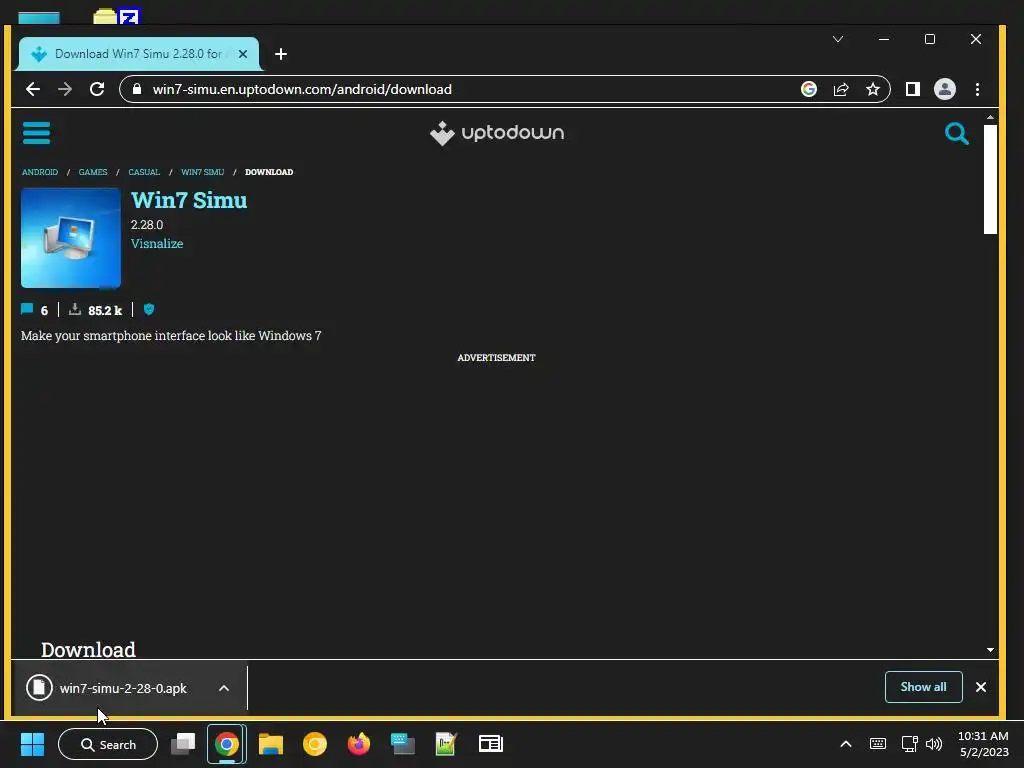The image size is (1024, 768).
Task: Open Chrome's three-dot menu
Action: [x=977, y=89]
